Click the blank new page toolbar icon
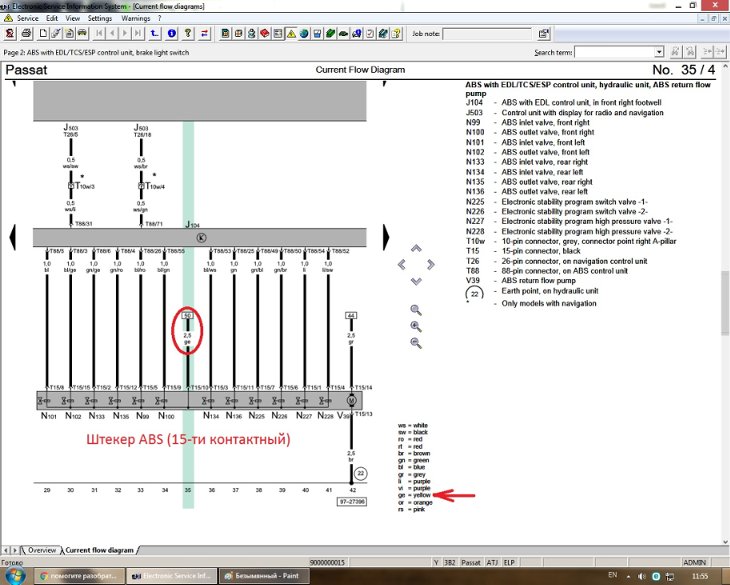Viewport: 730px width, 585px height. (43, 34)
